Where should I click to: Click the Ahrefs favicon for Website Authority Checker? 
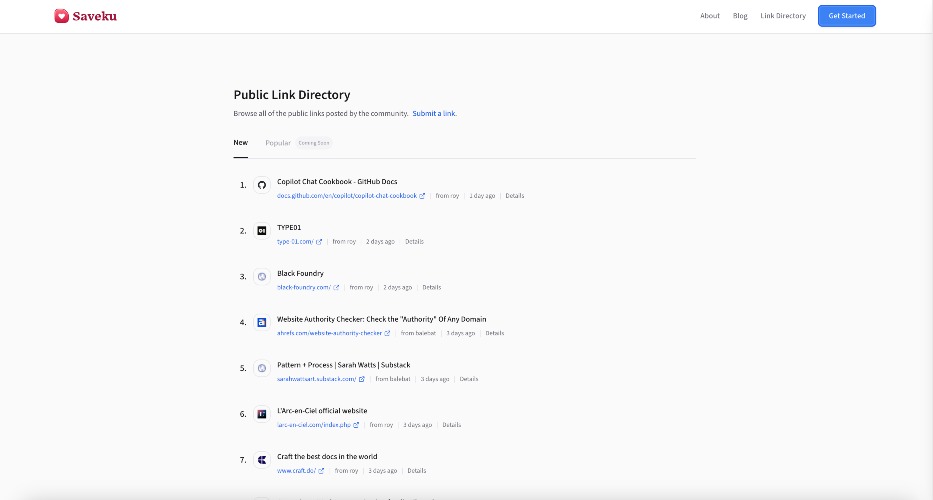pyautogui.click(x=262, y=323)
